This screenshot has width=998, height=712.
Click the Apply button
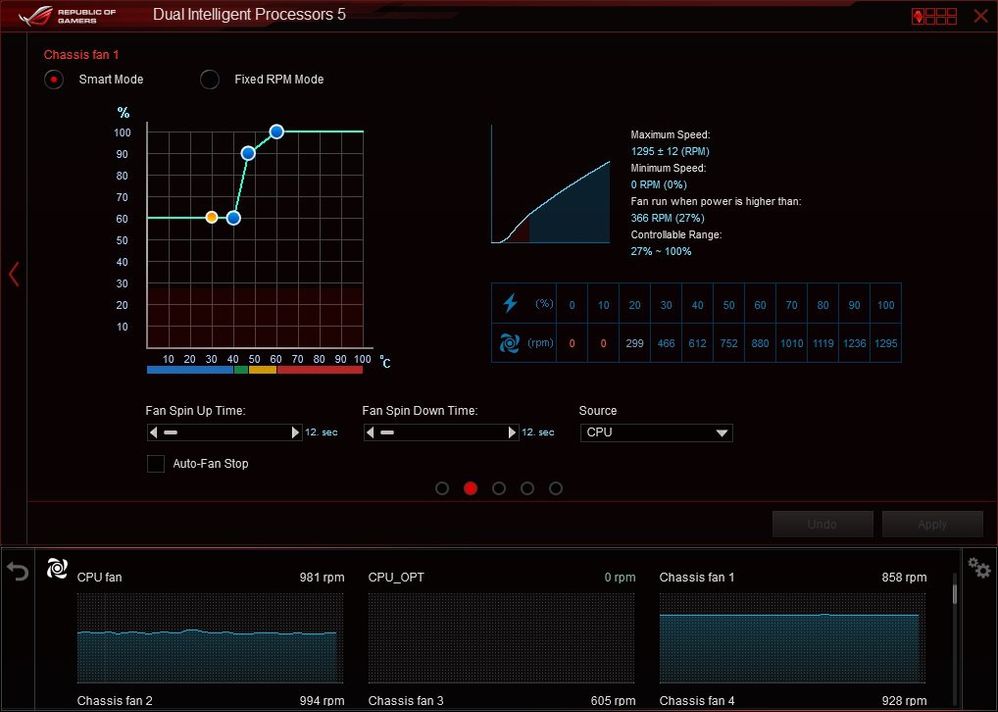tap(932, 524)
